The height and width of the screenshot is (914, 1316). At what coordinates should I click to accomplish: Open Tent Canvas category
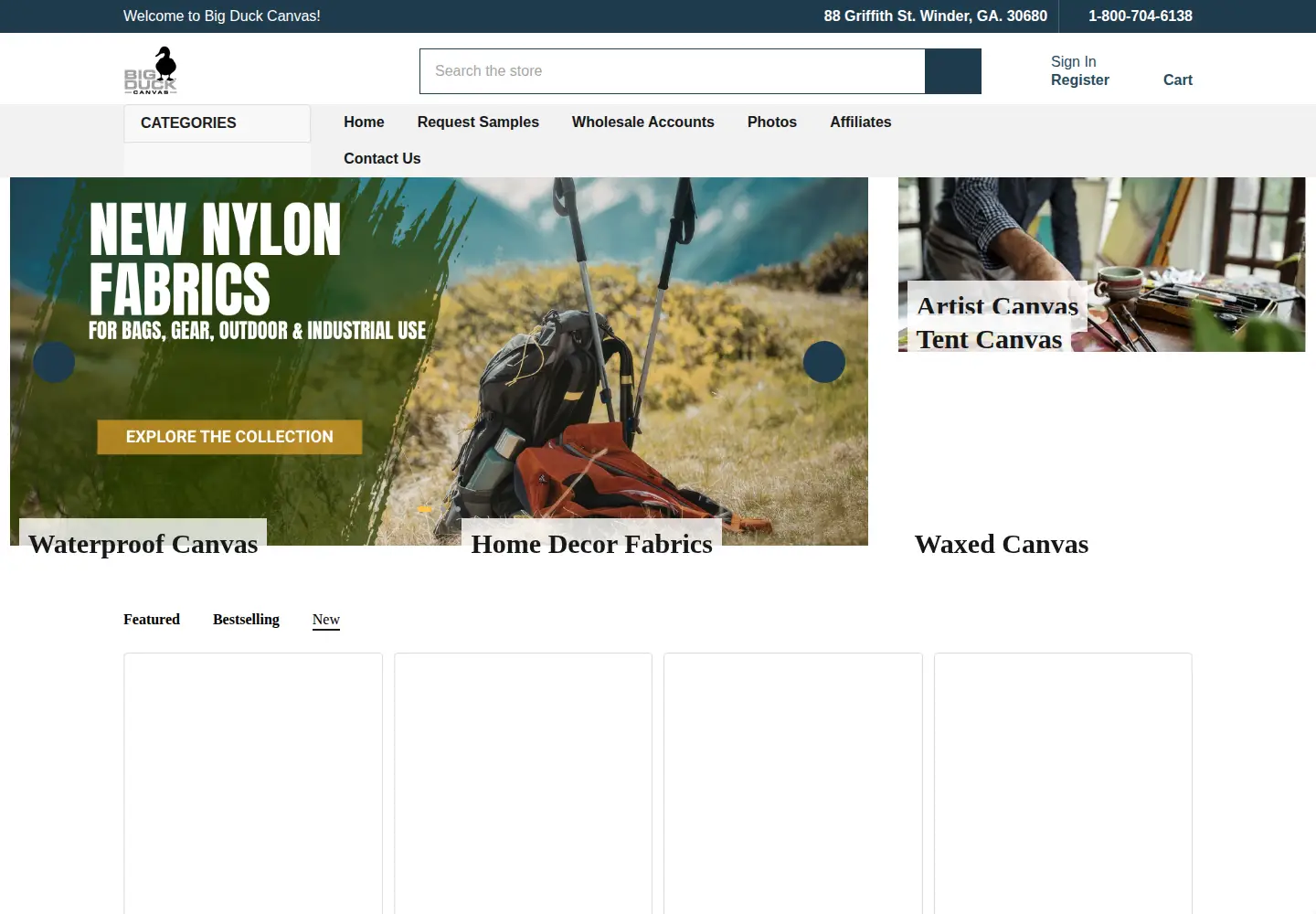pos(989,339)
